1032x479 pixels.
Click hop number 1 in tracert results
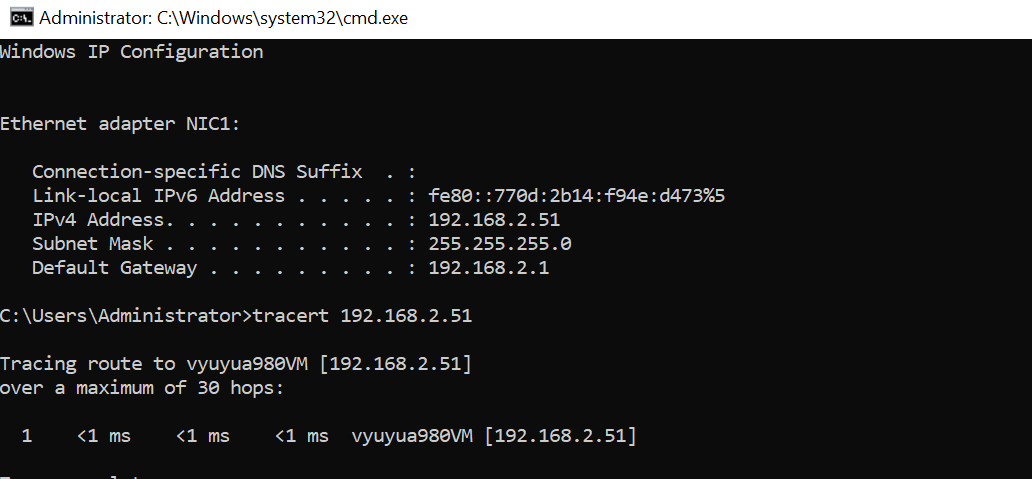tap(27, 436)
